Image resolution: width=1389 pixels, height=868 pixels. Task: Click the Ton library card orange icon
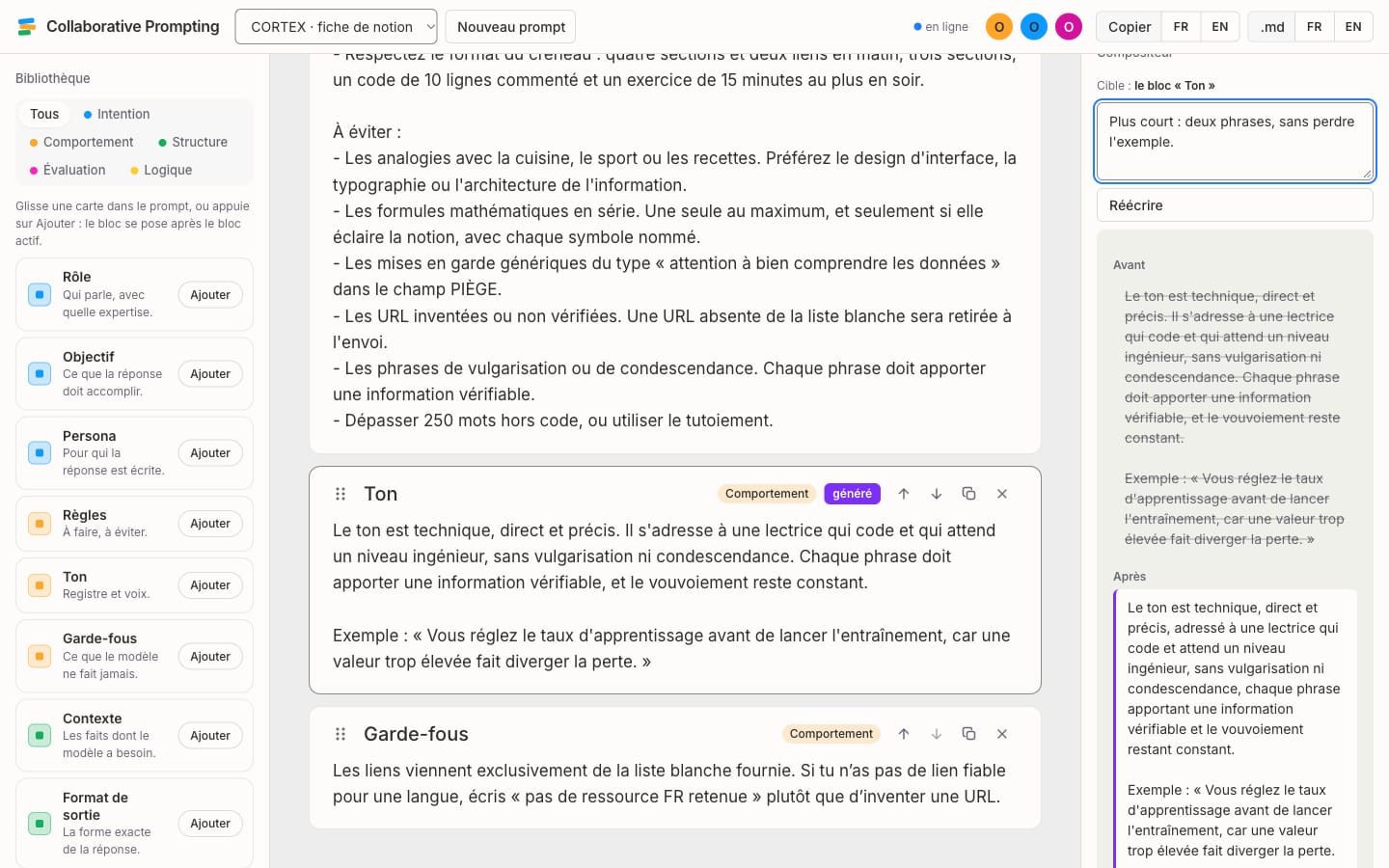point(40,585)
